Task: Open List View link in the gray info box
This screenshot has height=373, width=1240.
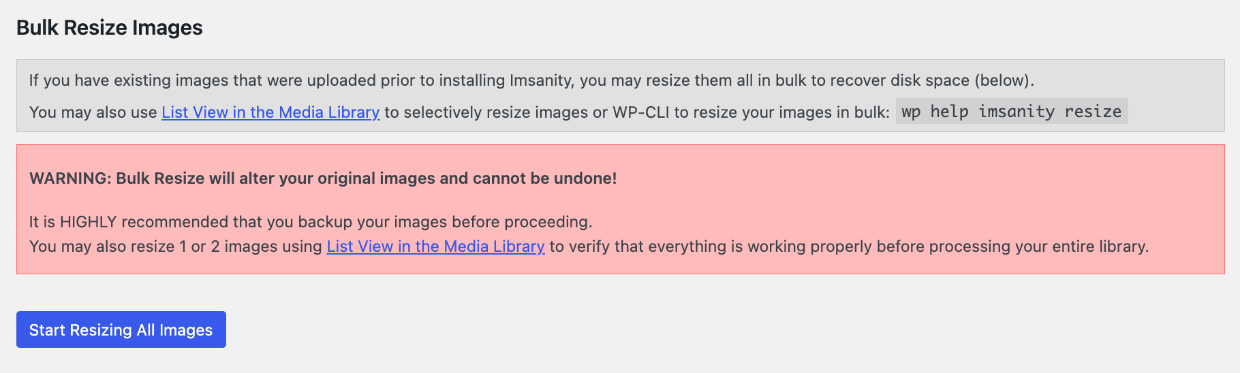Action: tap(271, 112)
